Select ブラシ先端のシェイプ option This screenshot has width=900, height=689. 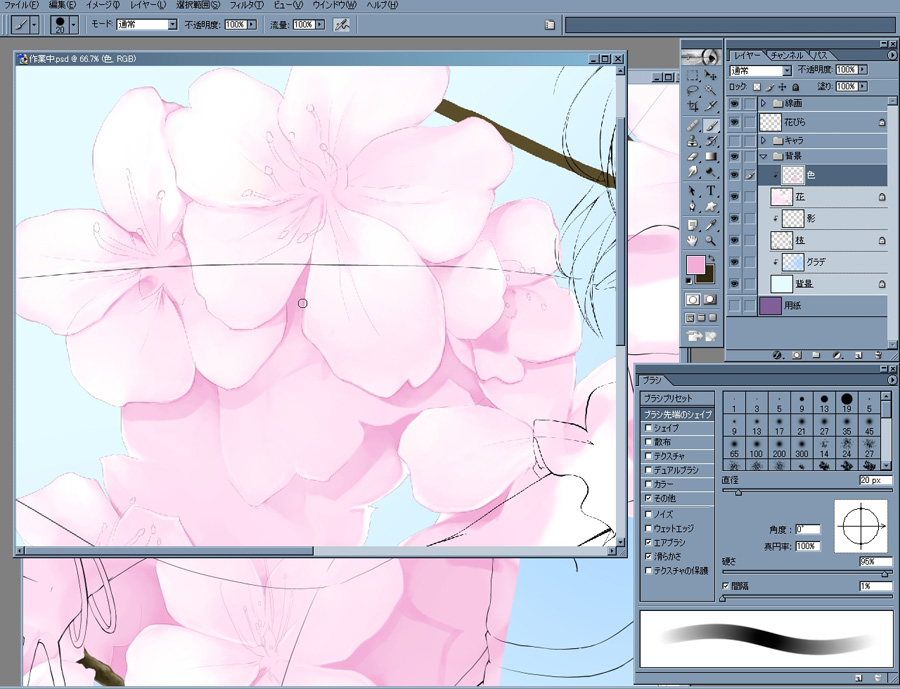pos(677,414)
